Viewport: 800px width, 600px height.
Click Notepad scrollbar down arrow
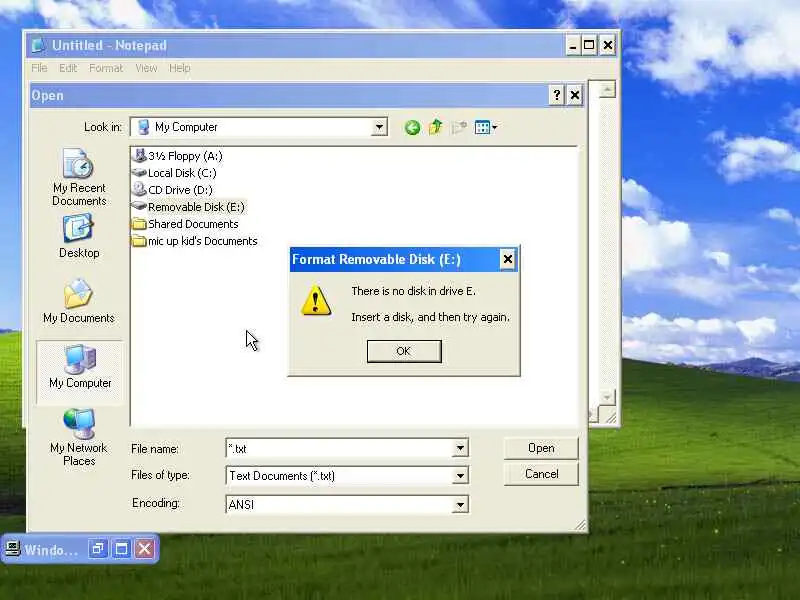pos(607,396)
